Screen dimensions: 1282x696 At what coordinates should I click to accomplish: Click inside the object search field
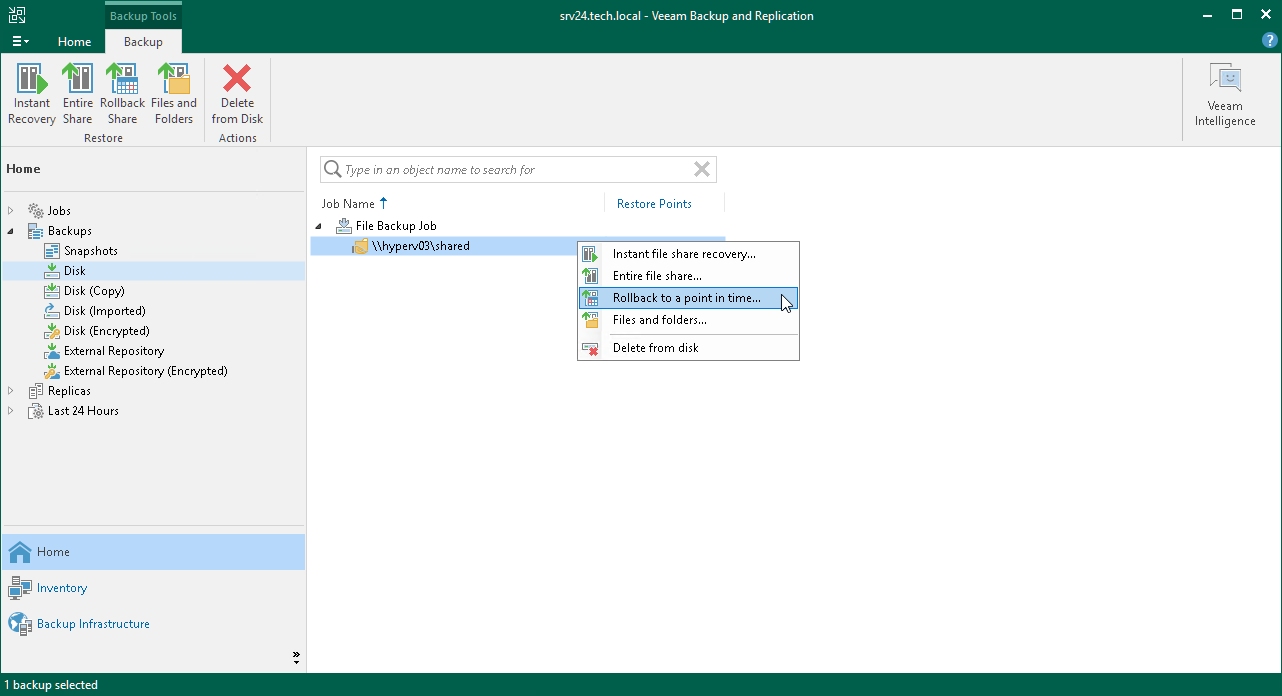(510, 169)
